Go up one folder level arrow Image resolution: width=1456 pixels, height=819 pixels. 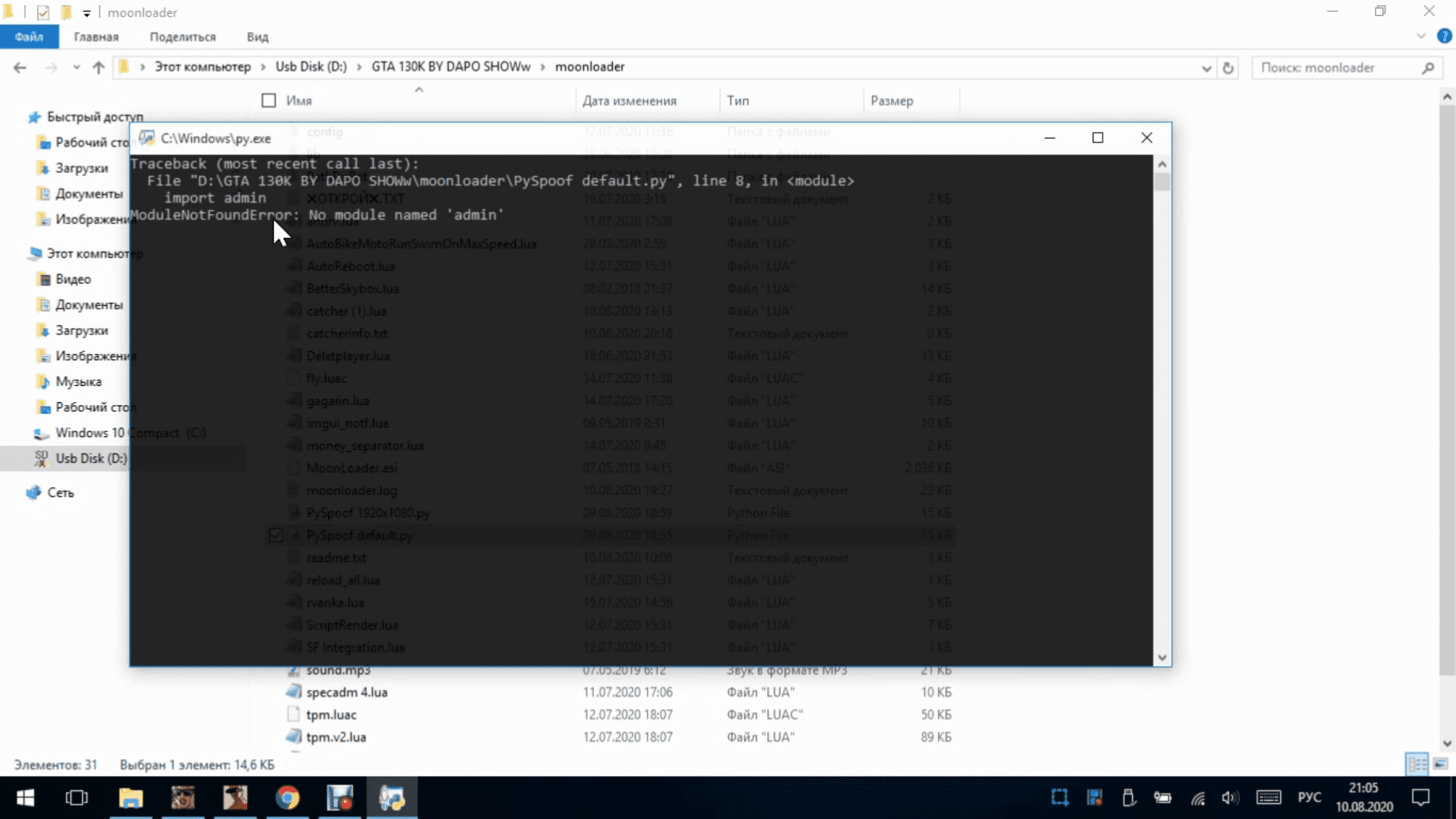(x=99, y=67)
